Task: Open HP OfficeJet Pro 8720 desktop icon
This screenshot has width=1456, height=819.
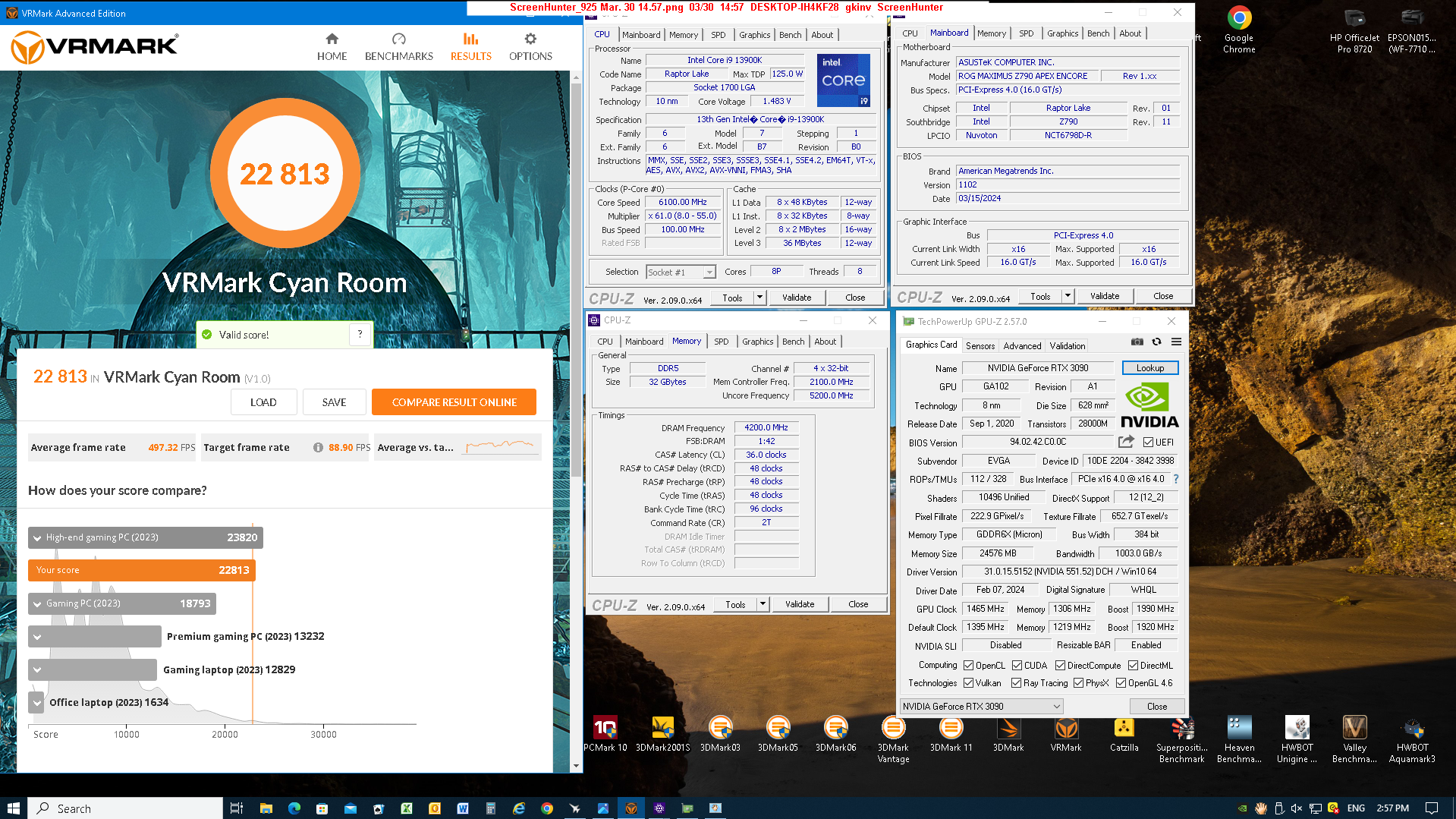Action: (x=1354, y=30)
